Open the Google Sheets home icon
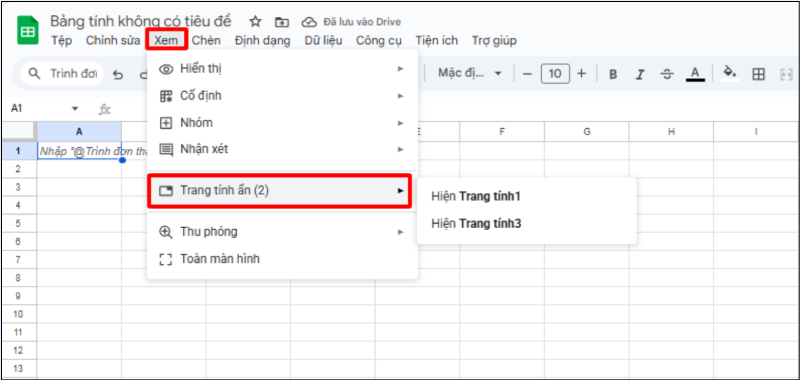The width and height of the screenshot is (800, 381). coord(28,30)
